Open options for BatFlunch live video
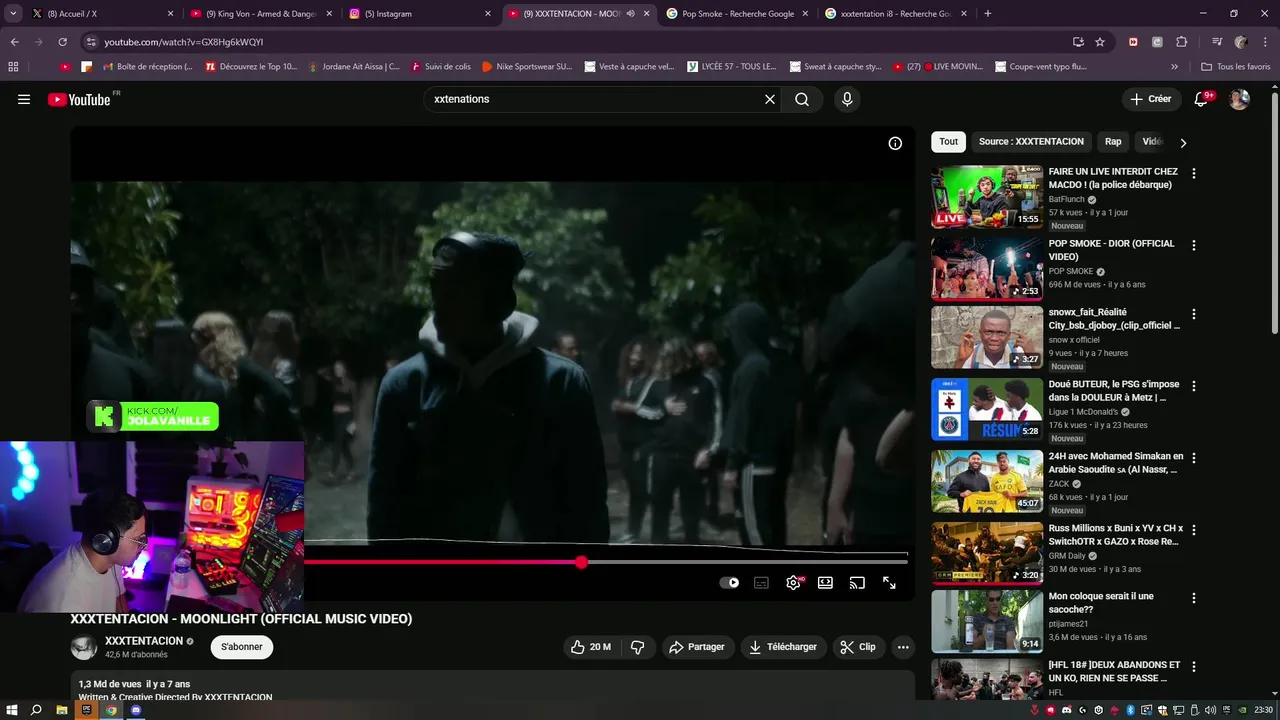The height and width of the screenshot is (720, 1280). (x=1193, y=173)
